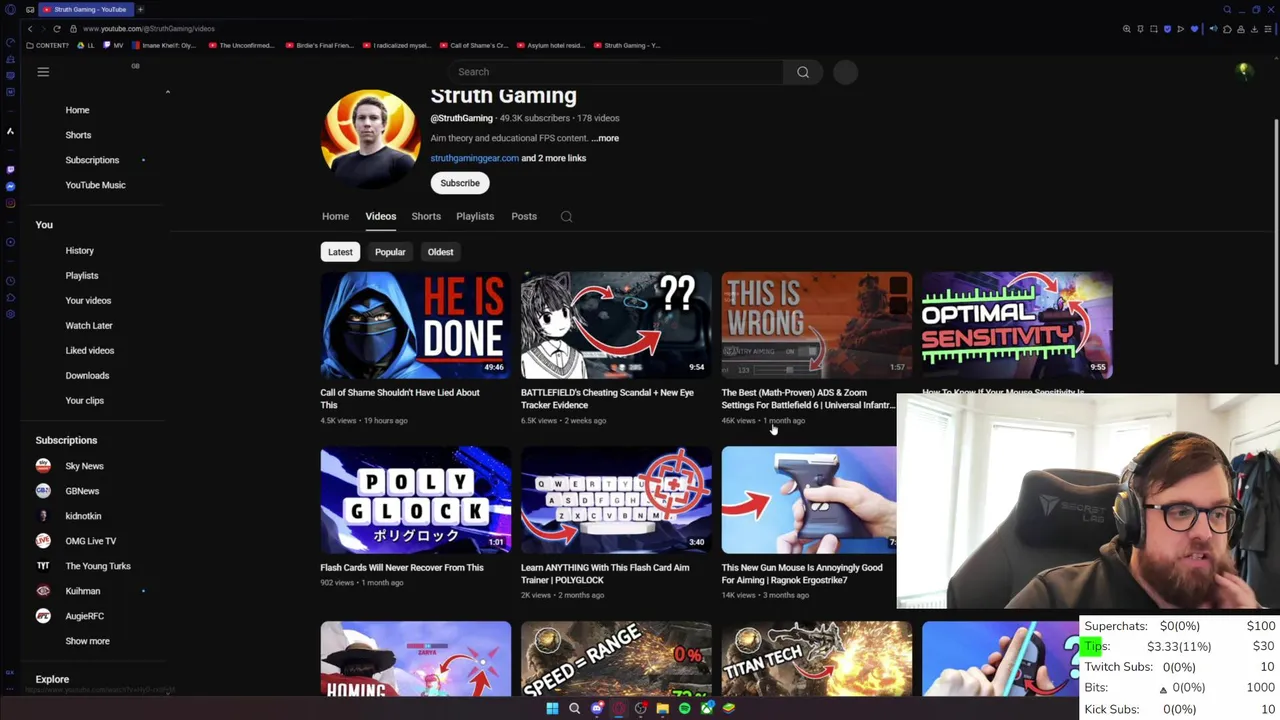Open Home in the YouTube sidebar
Screen dimensions: 1280x720
(x=77, y=110)
